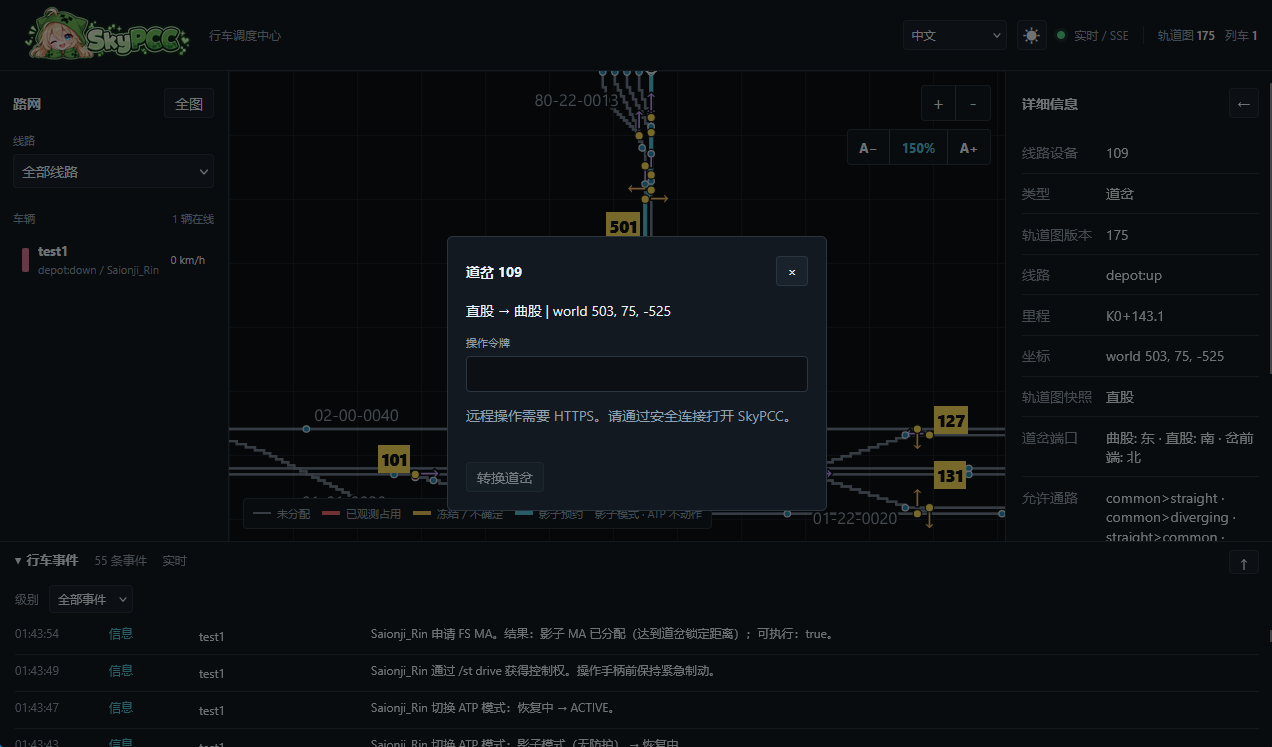The image size is (1272, 747).
Task: Click the 操作令牌 token input field
Action: [637, 374]
